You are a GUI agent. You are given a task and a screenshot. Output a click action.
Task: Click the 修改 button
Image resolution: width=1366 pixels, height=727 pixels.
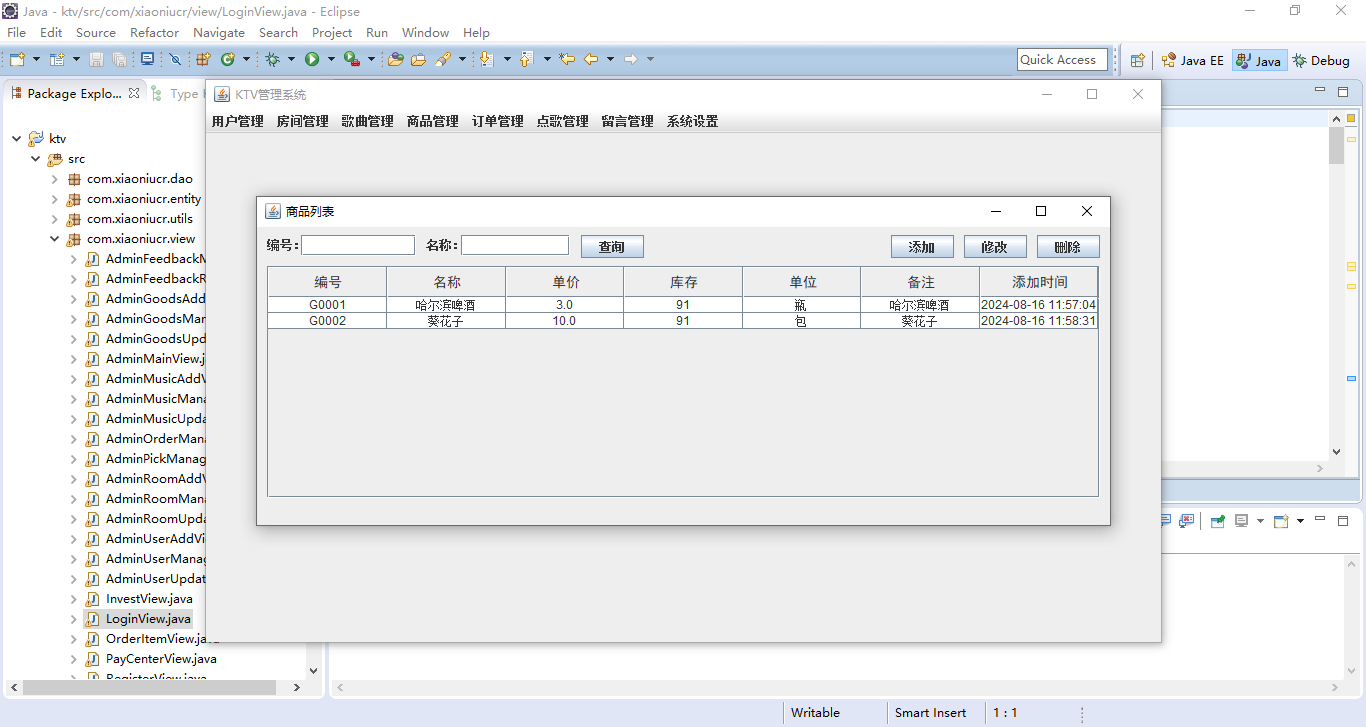point(994,247)
